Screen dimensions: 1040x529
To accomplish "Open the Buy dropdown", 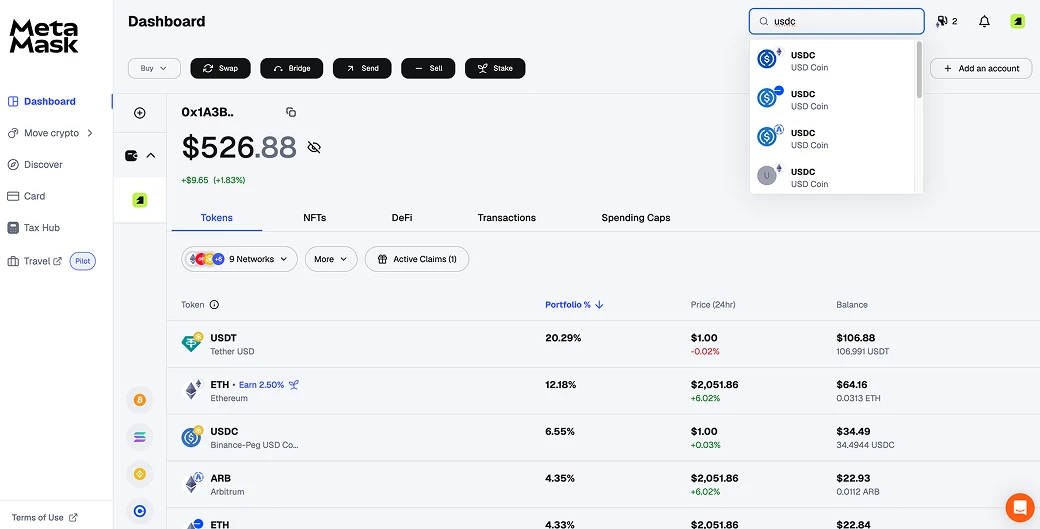I will [154, 68].
